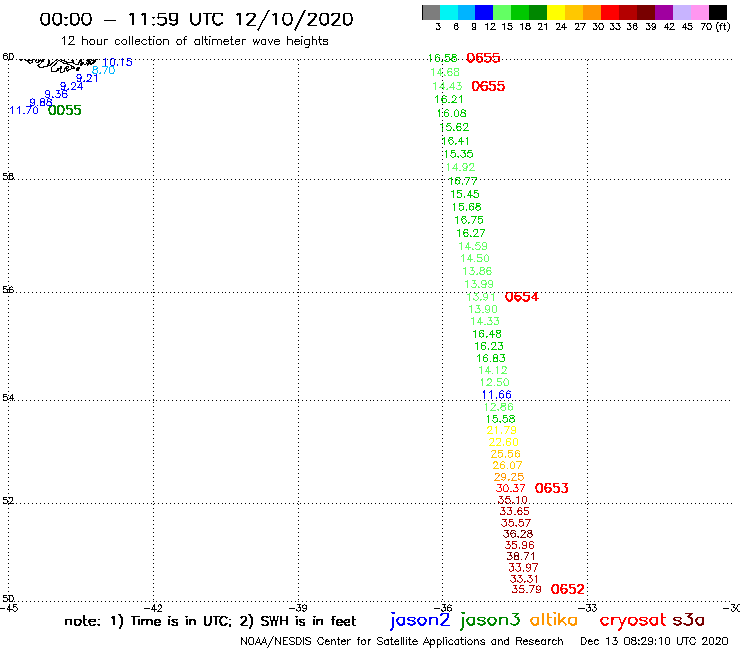Click the '70 (ft)' legend label
The height and width of the screenshot is (650, 740).
pyautogui.click(x=715, y=26)
